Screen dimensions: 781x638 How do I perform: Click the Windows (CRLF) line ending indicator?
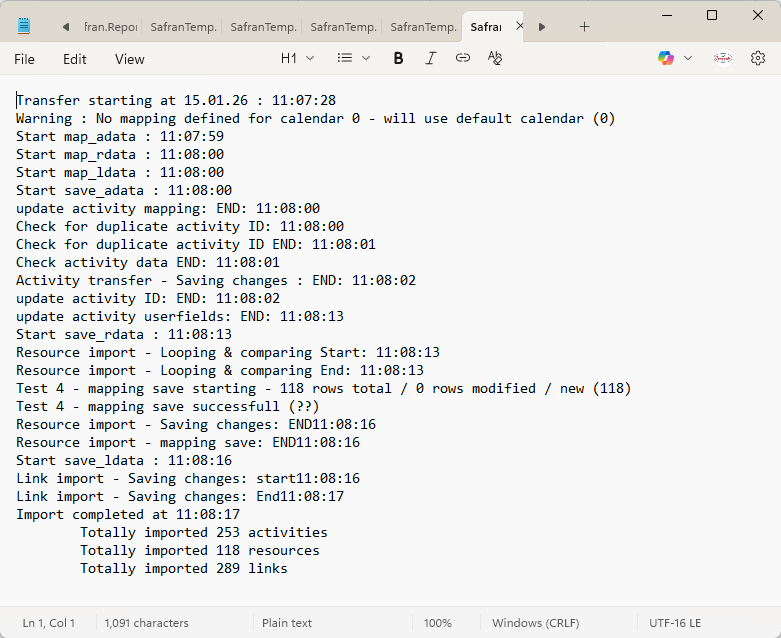535,623
